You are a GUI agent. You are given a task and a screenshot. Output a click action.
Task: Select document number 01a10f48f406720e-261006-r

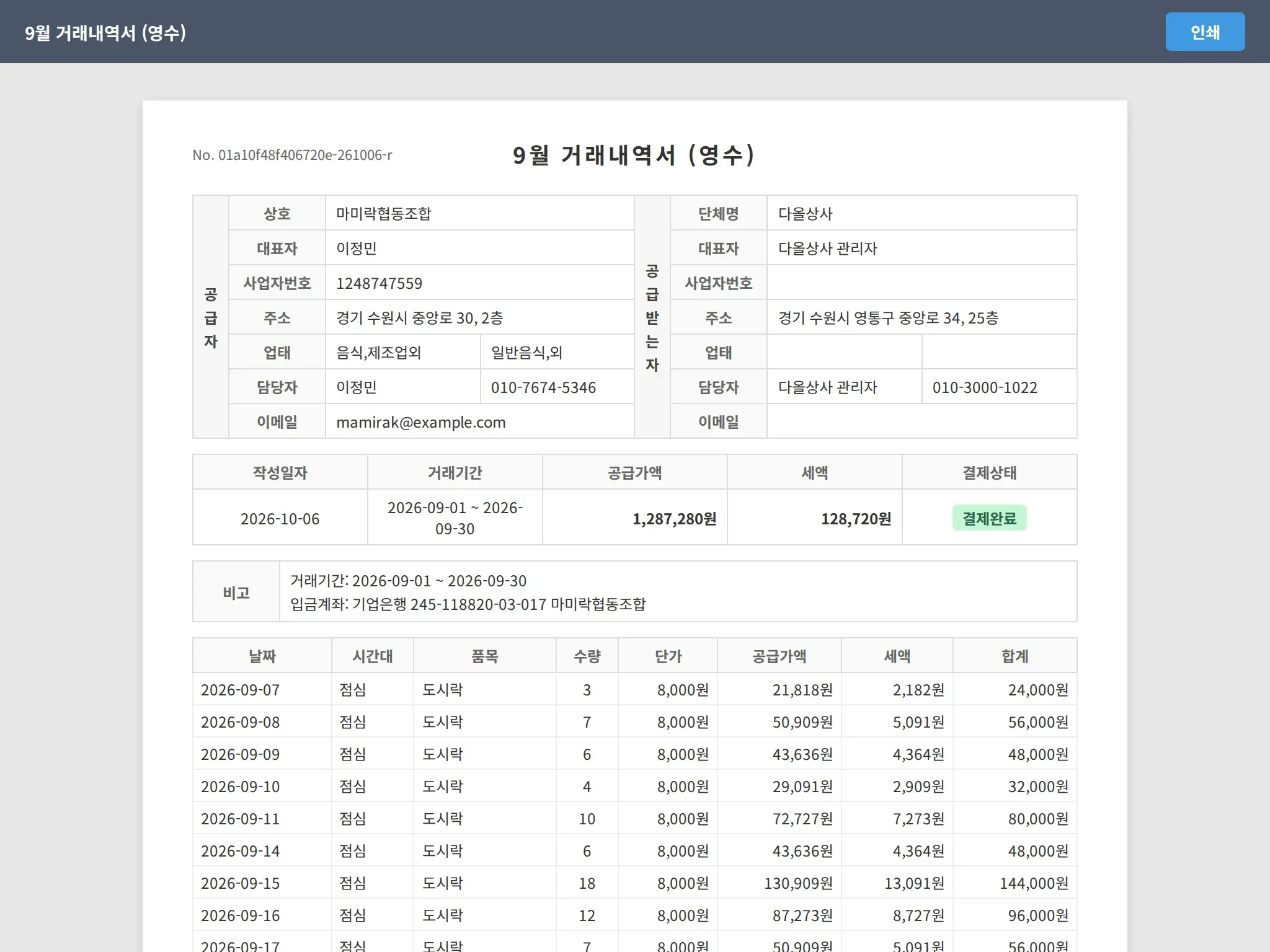point(305,155)
